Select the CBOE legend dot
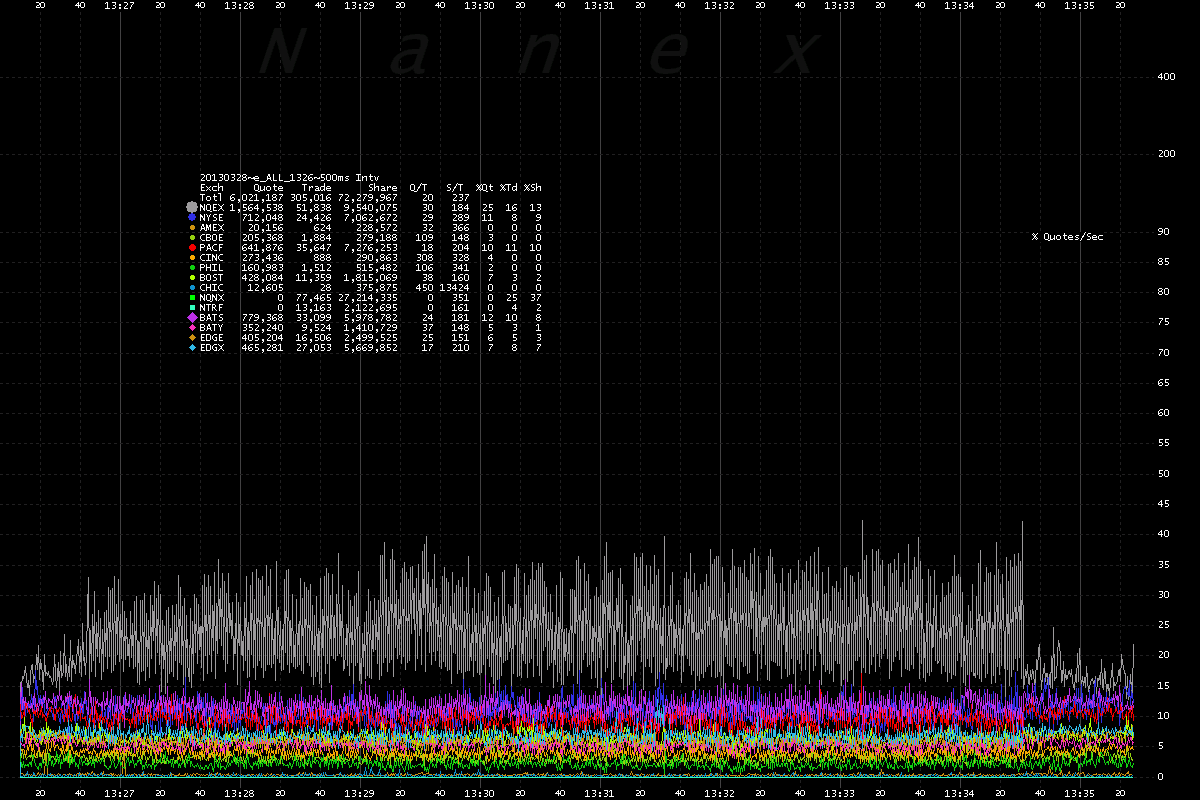The width and height of the screenshot is (1200, 800). [x=191, y=237]
